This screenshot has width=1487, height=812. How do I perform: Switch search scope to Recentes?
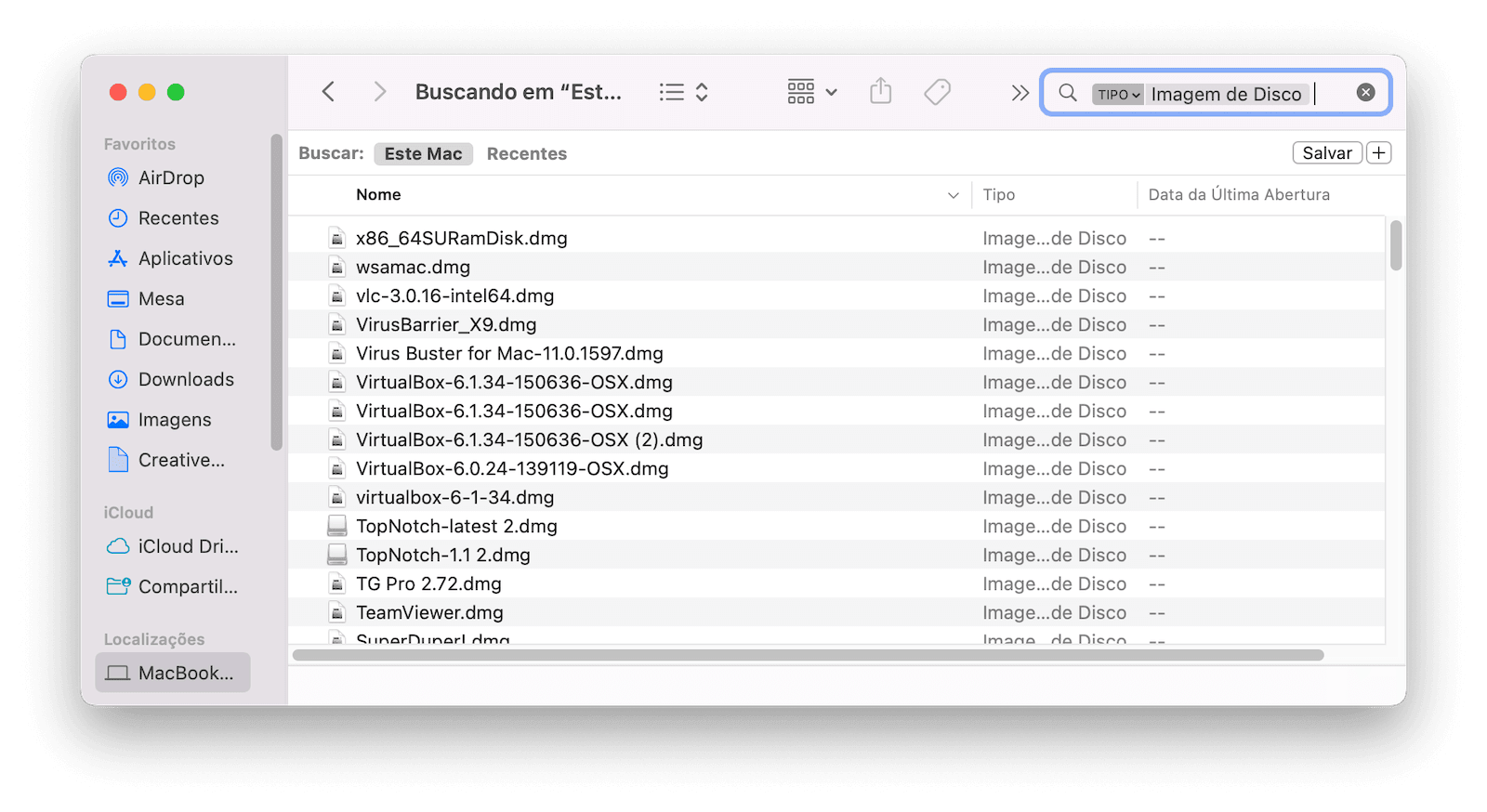pyautogui.click(x=526, y=154)
